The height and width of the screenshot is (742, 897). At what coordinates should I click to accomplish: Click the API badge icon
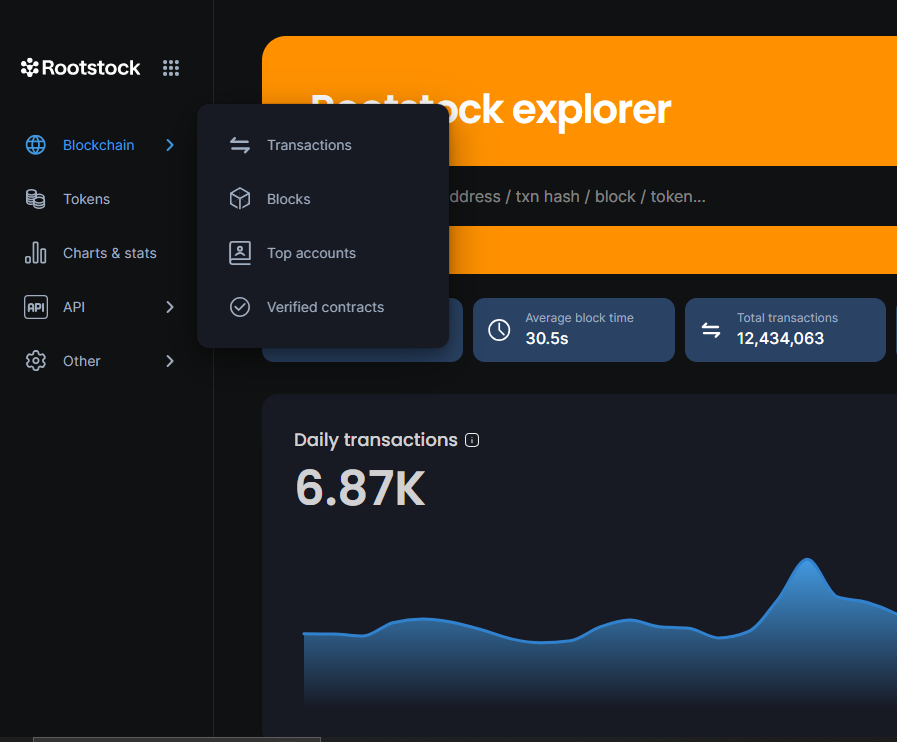[x=36, y=307]
